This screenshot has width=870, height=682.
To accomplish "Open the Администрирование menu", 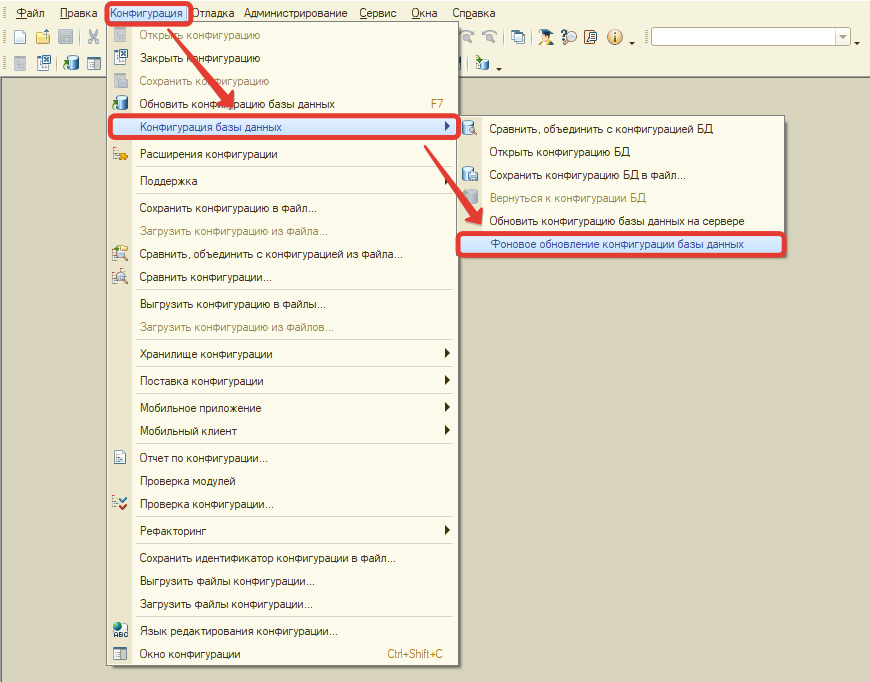I will pos(296,13).
